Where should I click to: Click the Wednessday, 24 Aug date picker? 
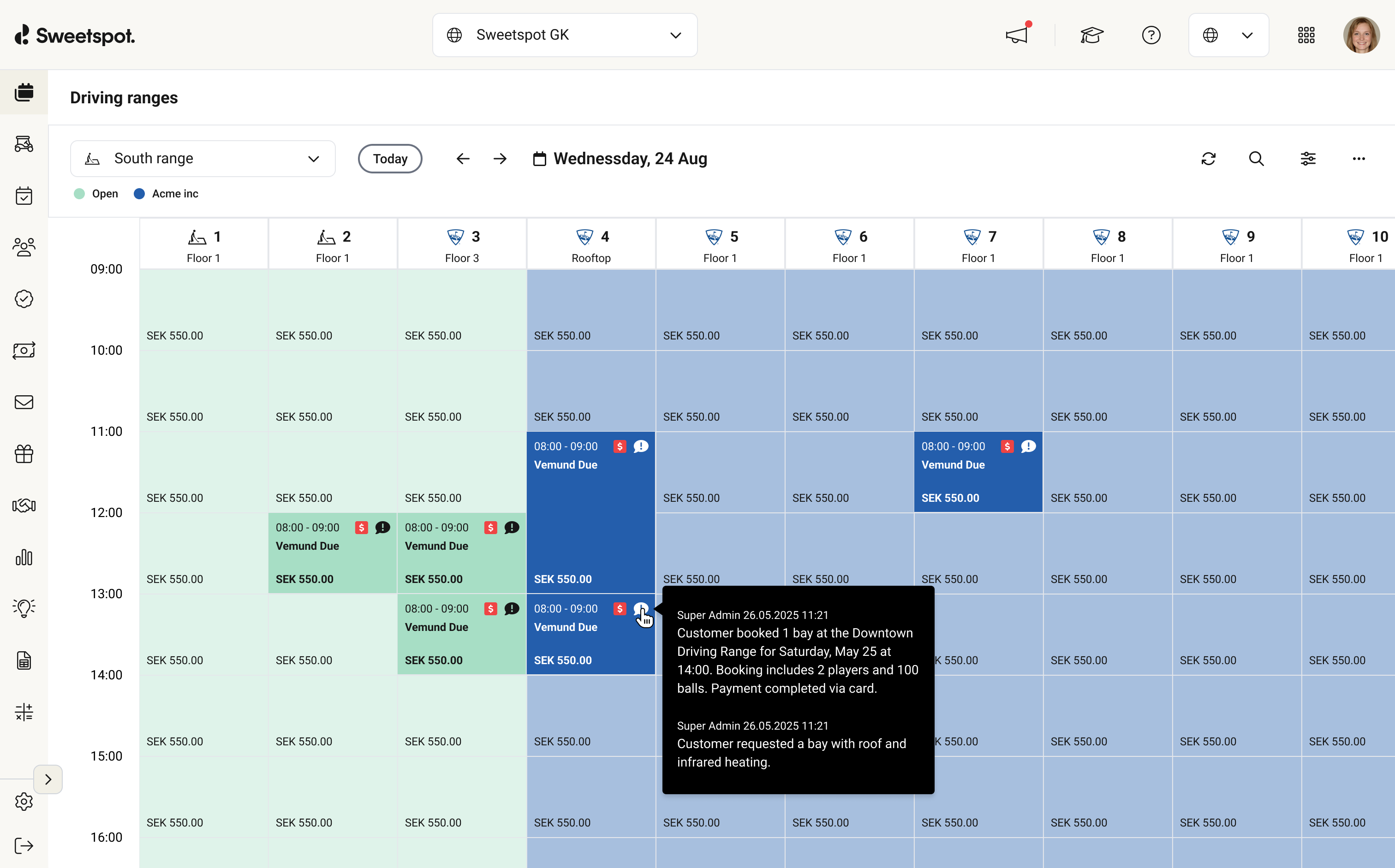pyautogui.click(x=620, y=159)
